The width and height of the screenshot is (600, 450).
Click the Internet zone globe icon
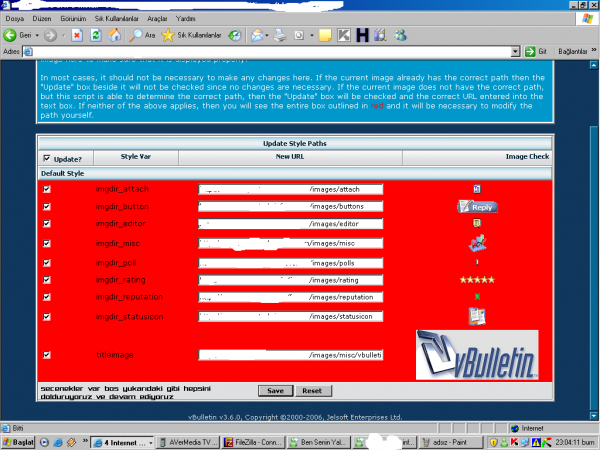(x=515, y=428)
